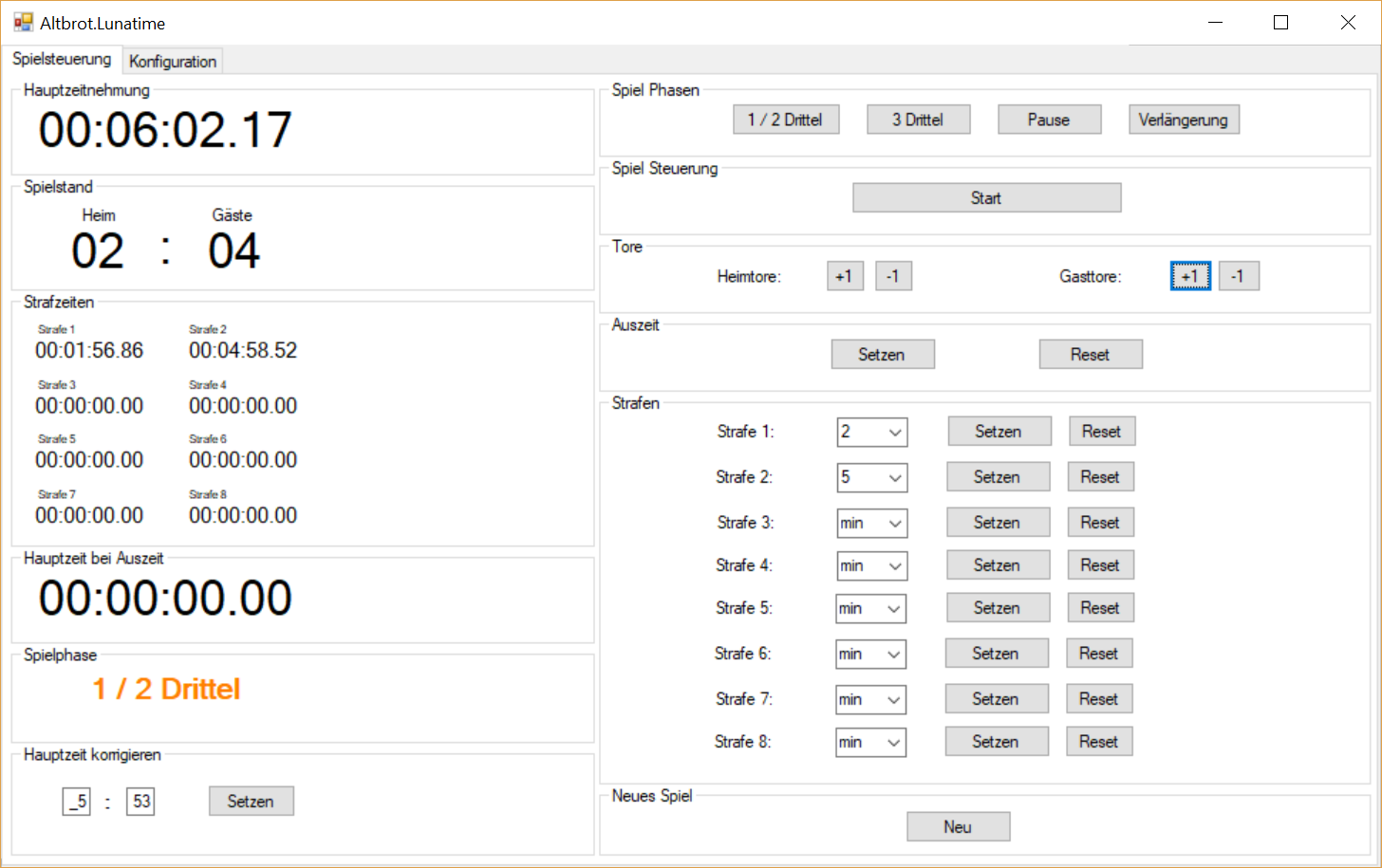
Task: Click the seconds field showing 53
Action: 140,802
